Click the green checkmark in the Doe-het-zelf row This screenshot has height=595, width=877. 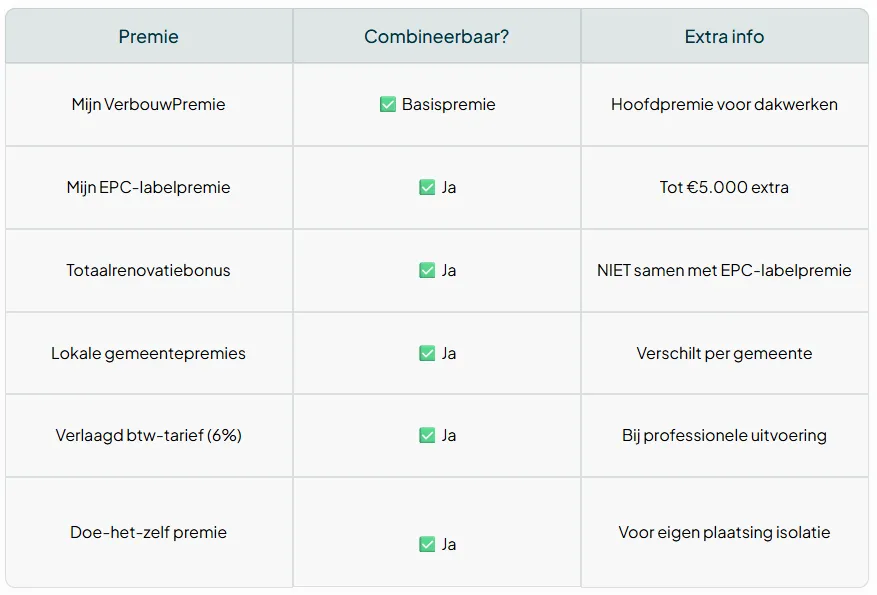pyautogui.click(x=427, y=544)
